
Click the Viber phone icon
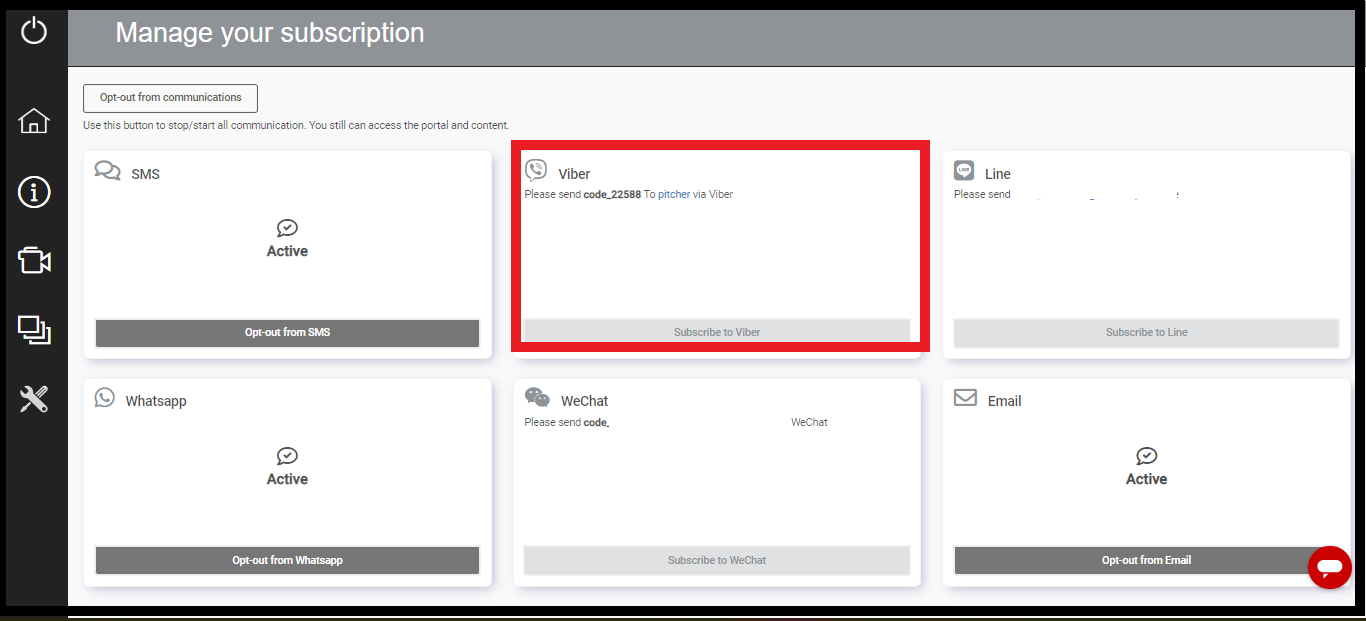(536, 170)
